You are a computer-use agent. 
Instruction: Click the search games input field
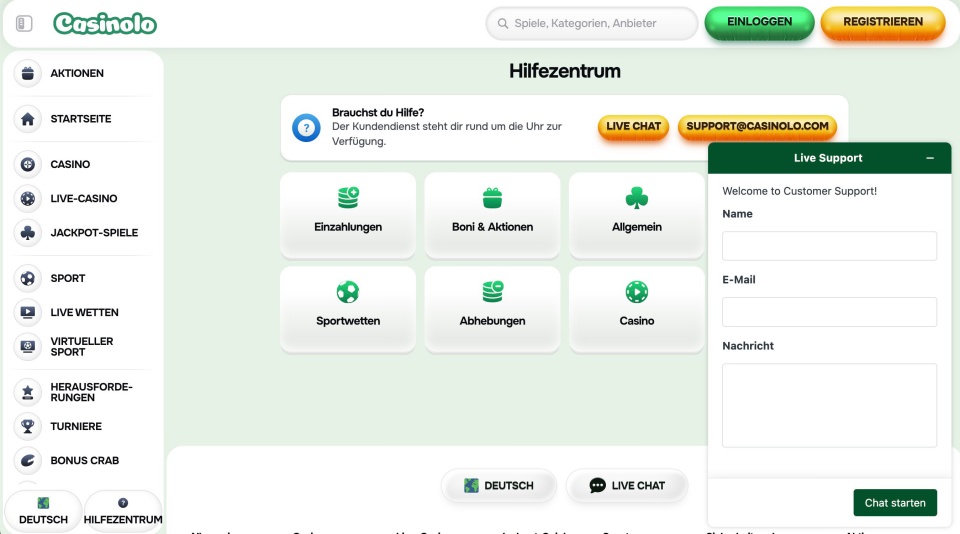click(x=592, y=23)
